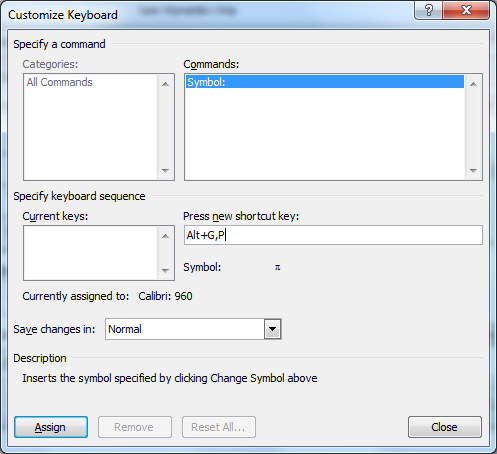Close the Customize Keyboard dialog with the Close button

[445, 427]
